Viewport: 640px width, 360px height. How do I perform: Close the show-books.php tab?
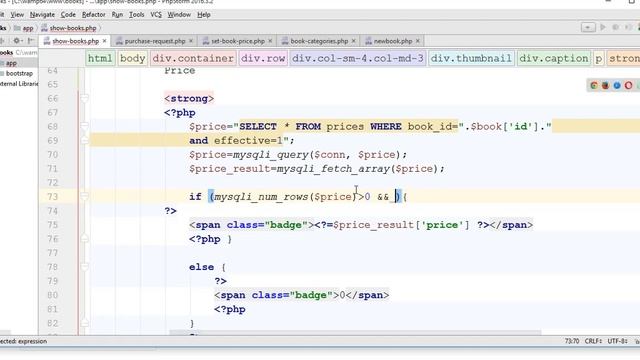(x=104, y=41)
